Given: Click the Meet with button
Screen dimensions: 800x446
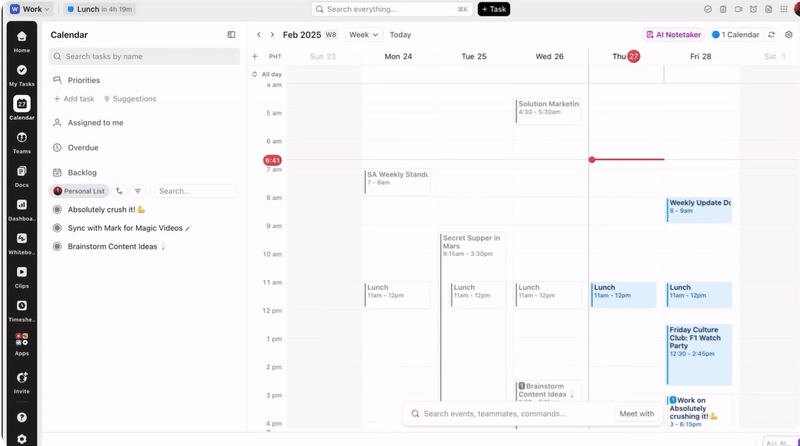Looking at the screenshot, I should pos(636,413).
